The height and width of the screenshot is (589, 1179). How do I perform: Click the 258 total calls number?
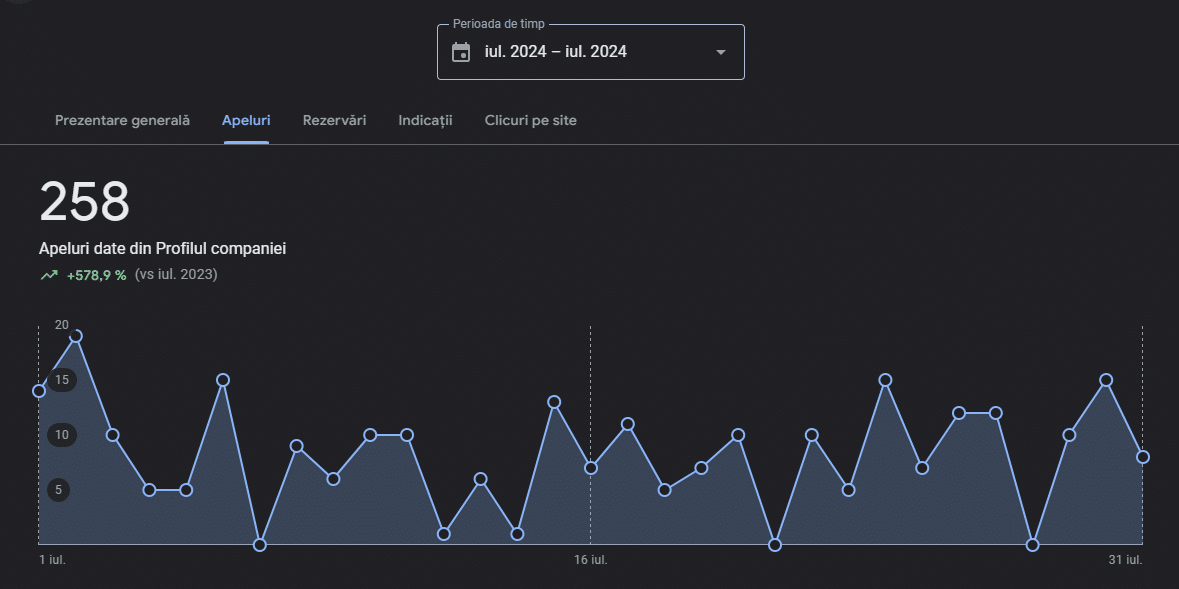click(x=85, y=202)
